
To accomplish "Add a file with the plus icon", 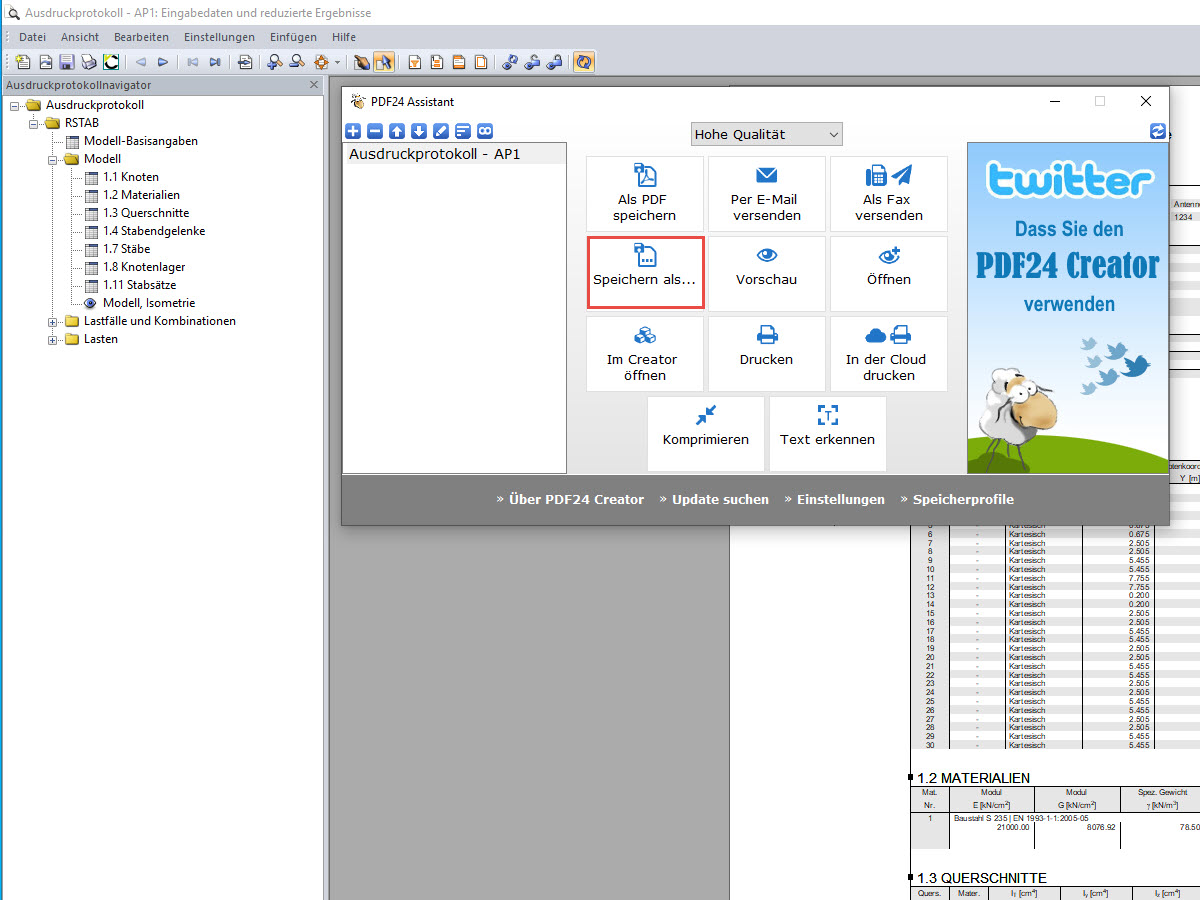I will [x=352, y=131].
